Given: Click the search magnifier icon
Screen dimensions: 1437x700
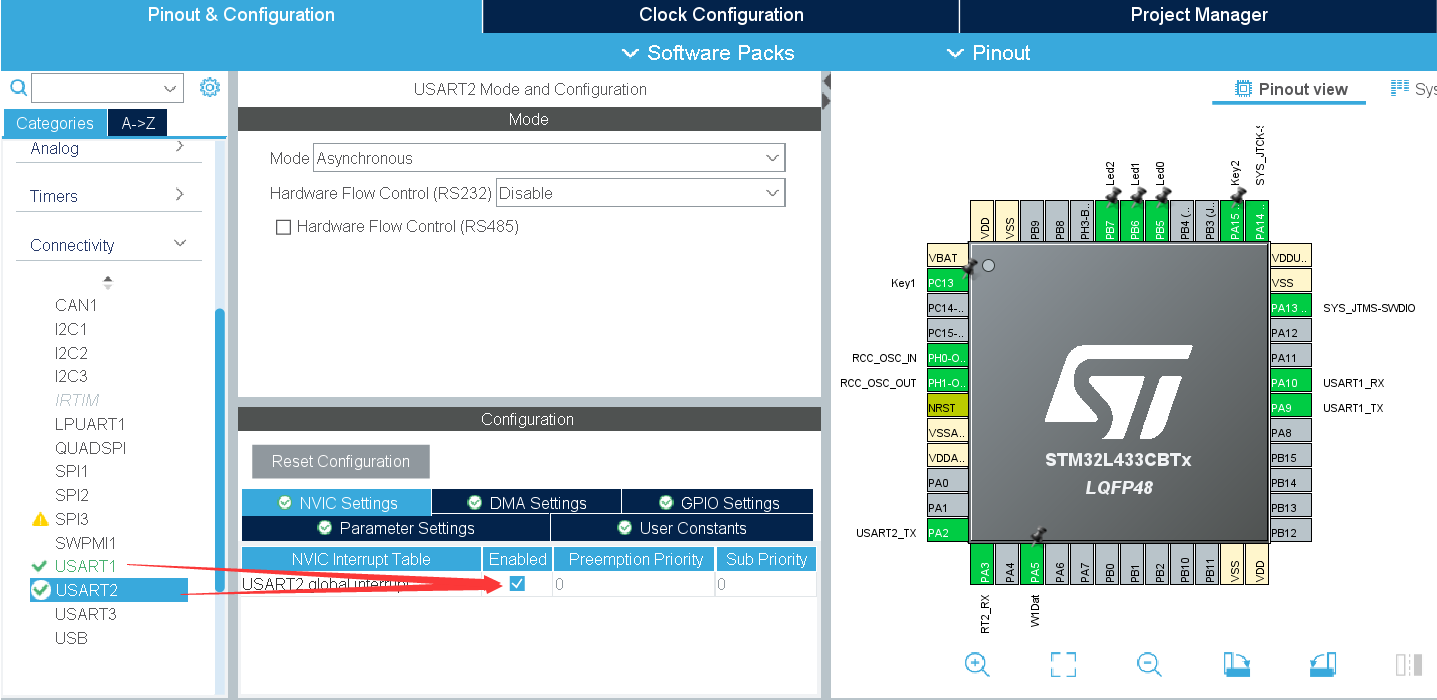Looking at the screenshot, I should coord(17,88).
